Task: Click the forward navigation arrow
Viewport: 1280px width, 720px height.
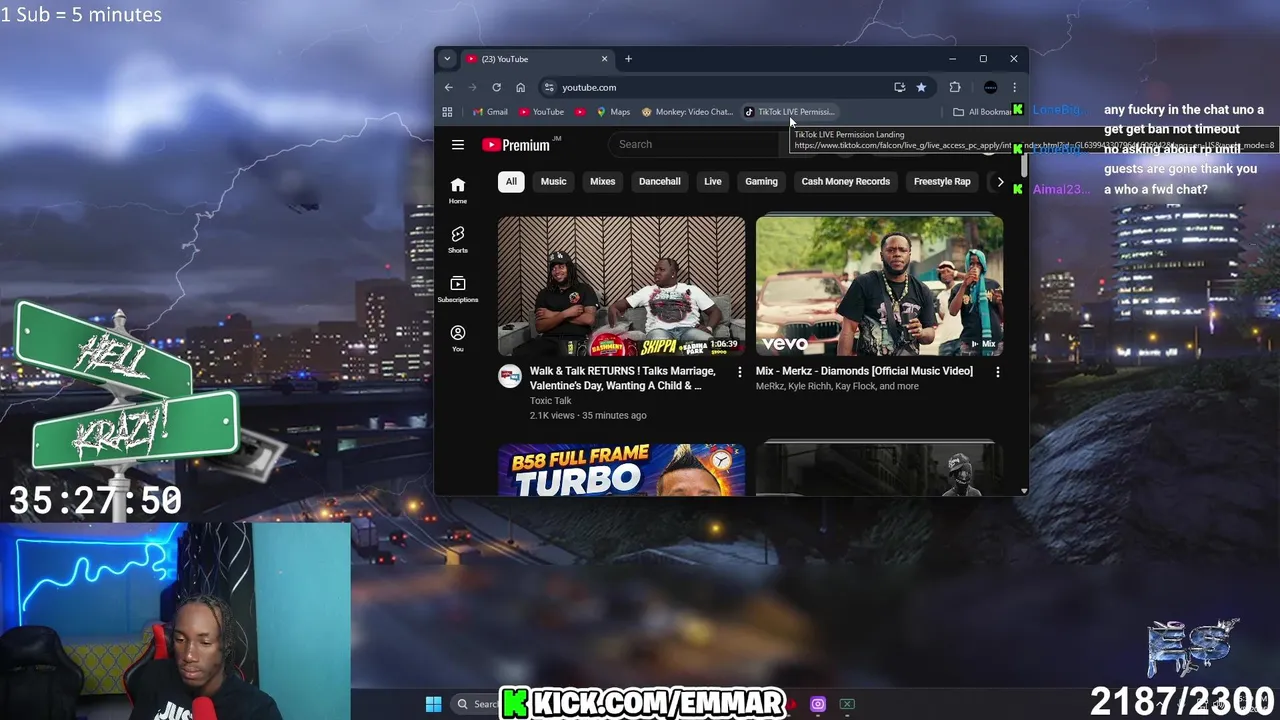Action: point(472,87)
